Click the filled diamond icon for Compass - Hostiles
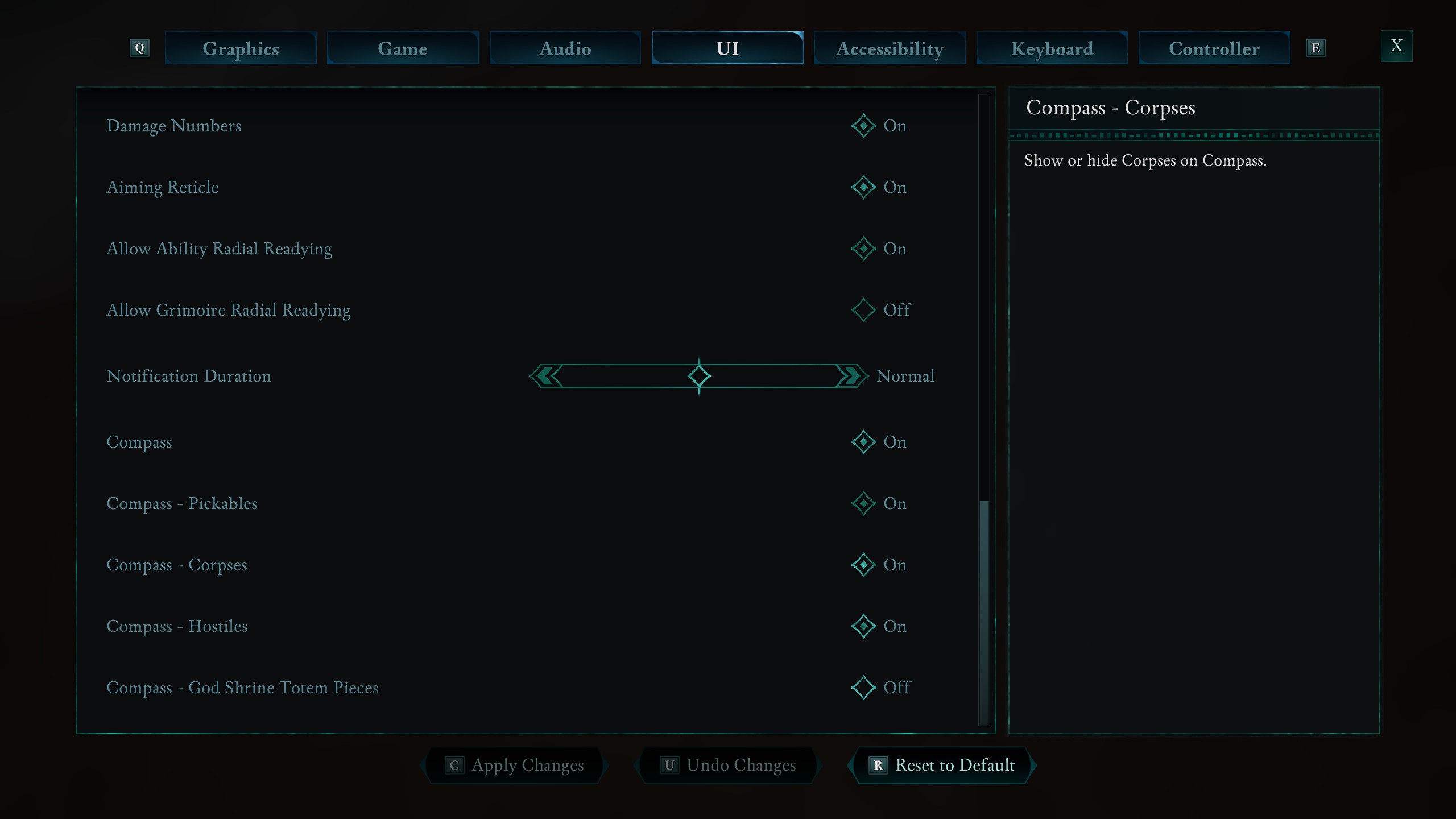This screenshot has width=1456, height=819. coord(862,625)
